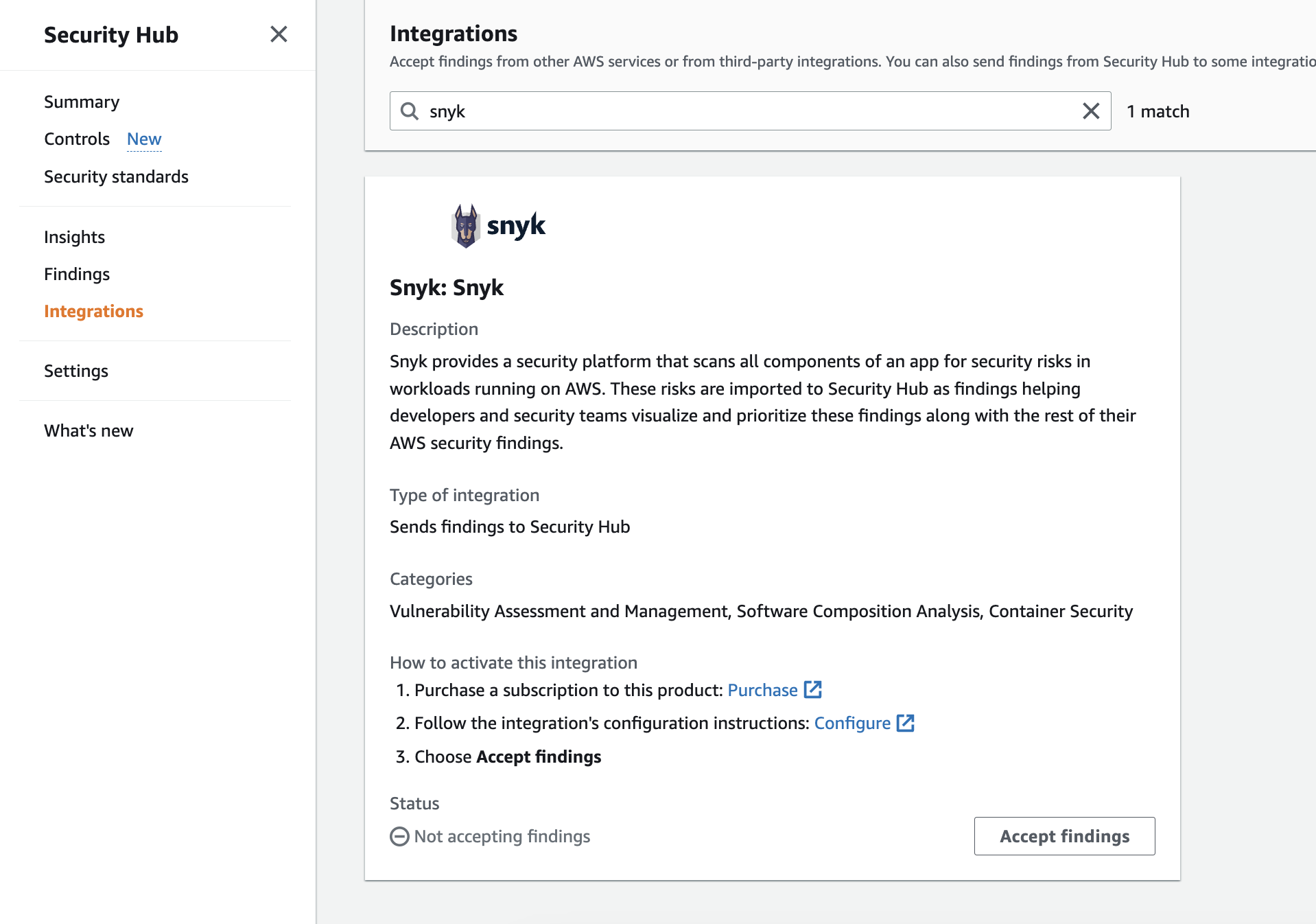Image resolution: width=1316 pixels, height=924 pixels.
Task: Open the Findings page
Action: 77,274
